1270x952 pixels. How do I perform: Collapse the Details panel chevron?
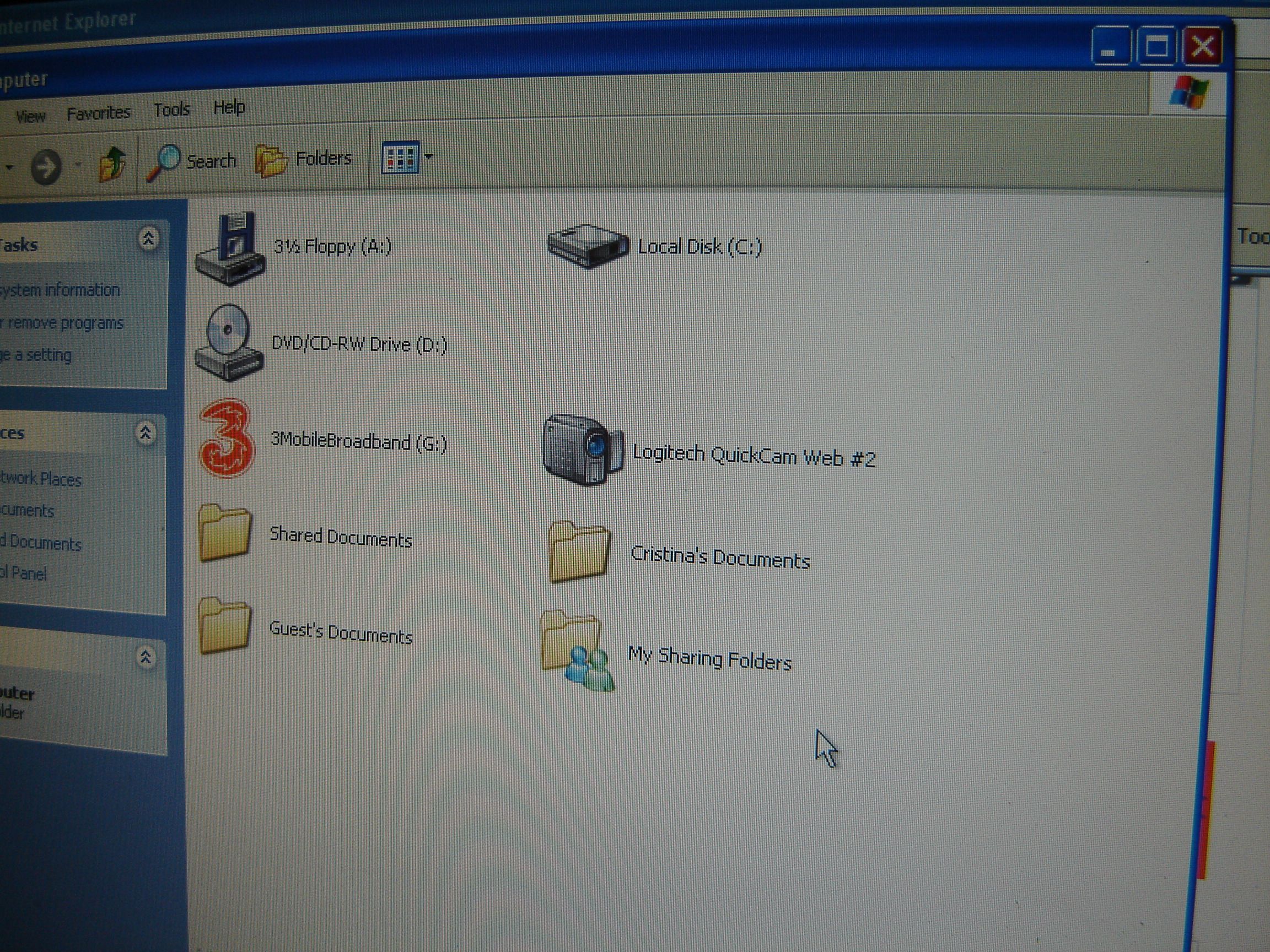coord(146,657)
